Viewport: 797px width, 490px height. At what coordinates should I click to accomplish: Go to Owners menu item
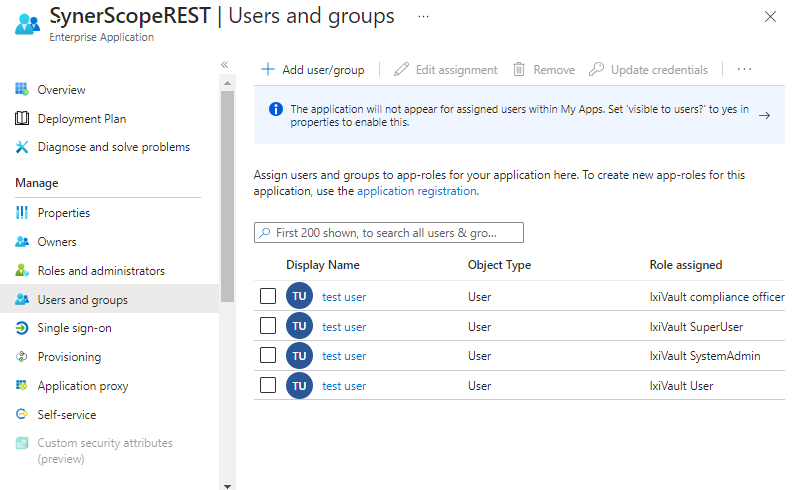tap(57, 242)
